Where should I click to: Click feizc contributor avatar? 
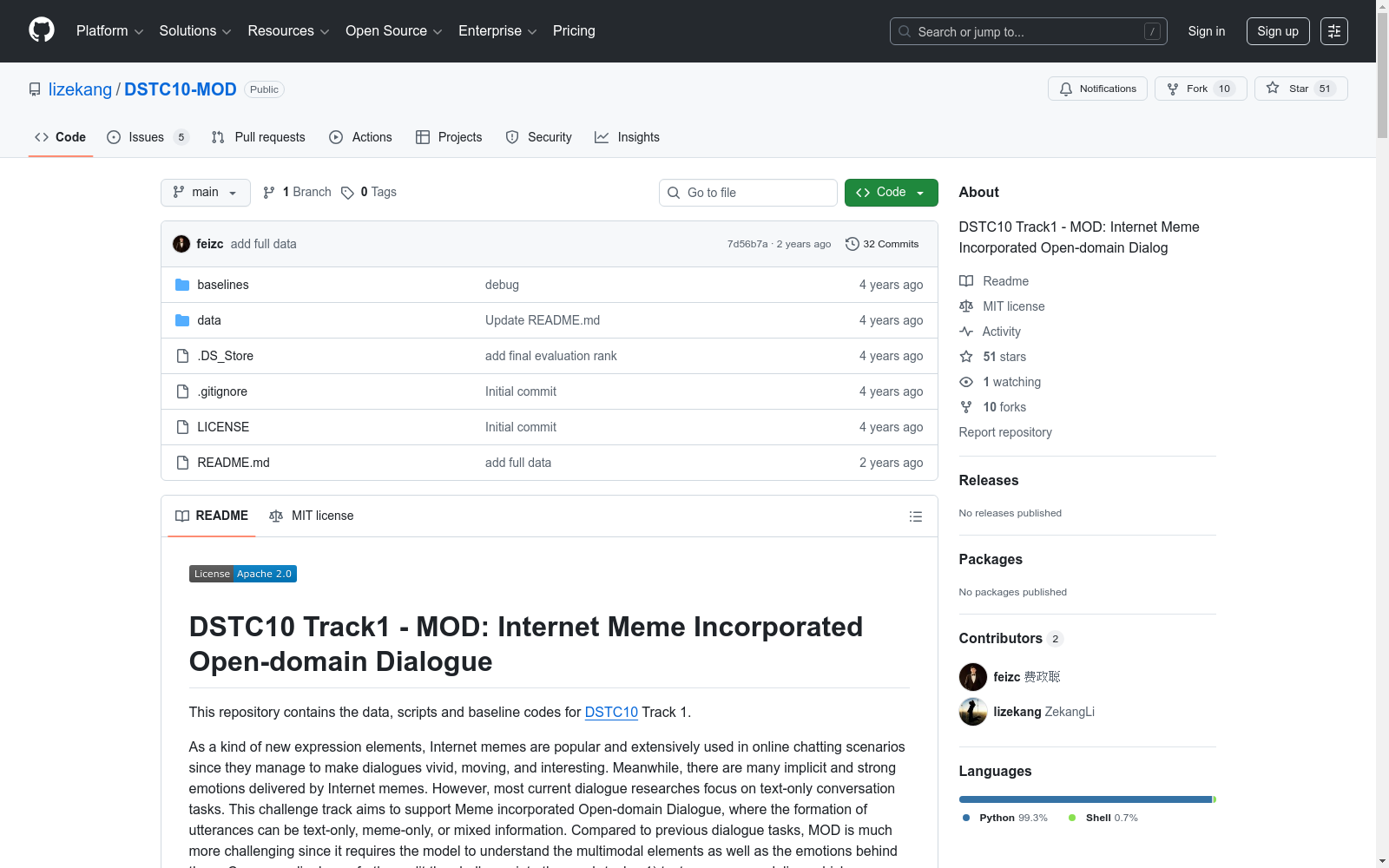pyautogui.click(x=973, y=677)
